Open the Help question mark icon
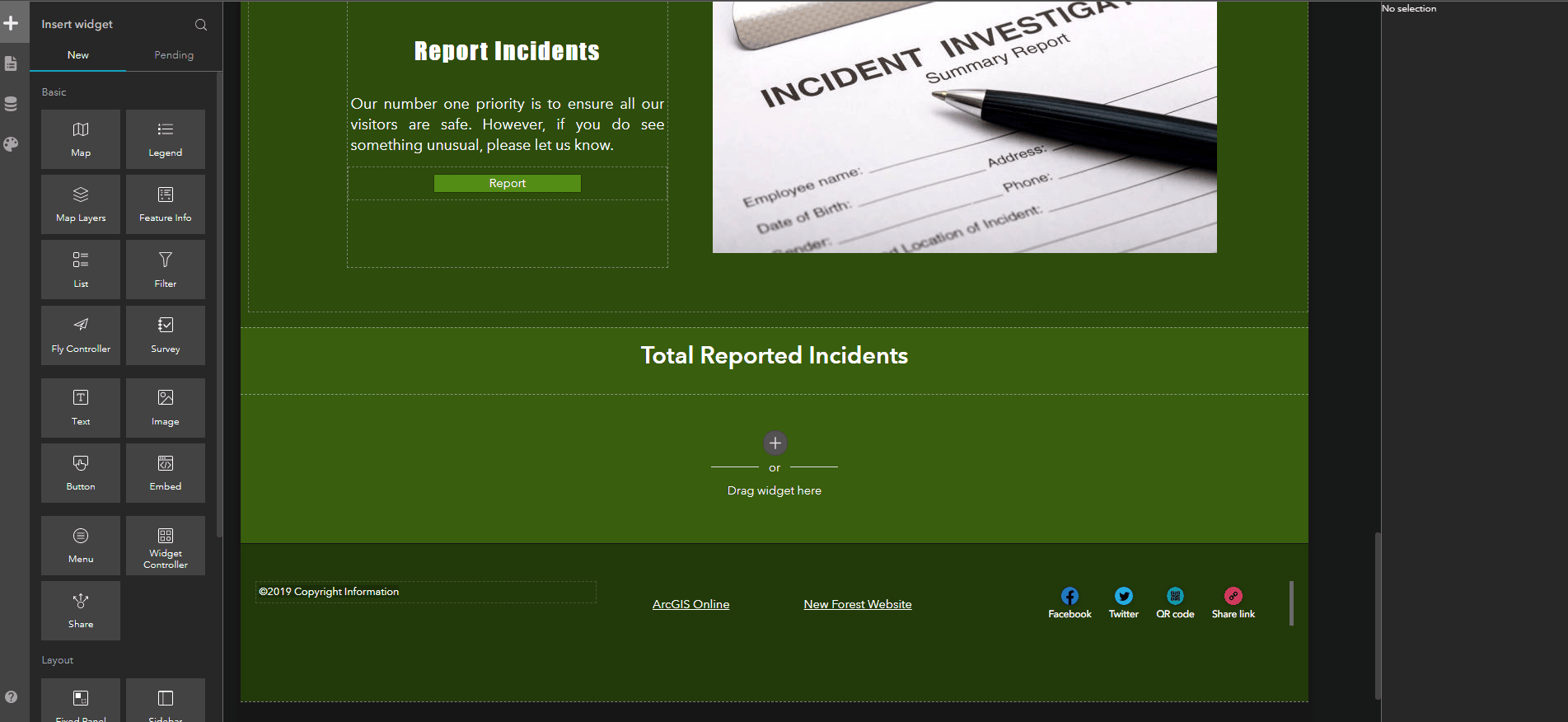The width and height of the screenshot is (1568, 722). pos(11,696)
